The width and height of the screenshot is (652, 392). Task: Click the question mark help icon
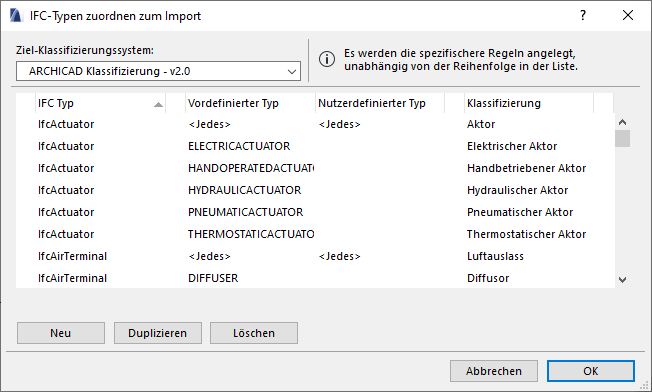click(583, 15)
